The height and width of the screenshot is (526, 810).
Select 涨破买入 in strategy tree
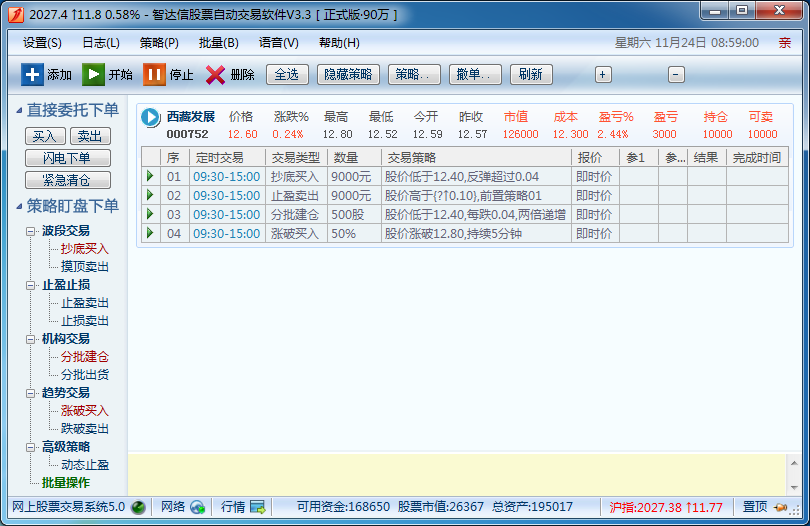(85, 411)
